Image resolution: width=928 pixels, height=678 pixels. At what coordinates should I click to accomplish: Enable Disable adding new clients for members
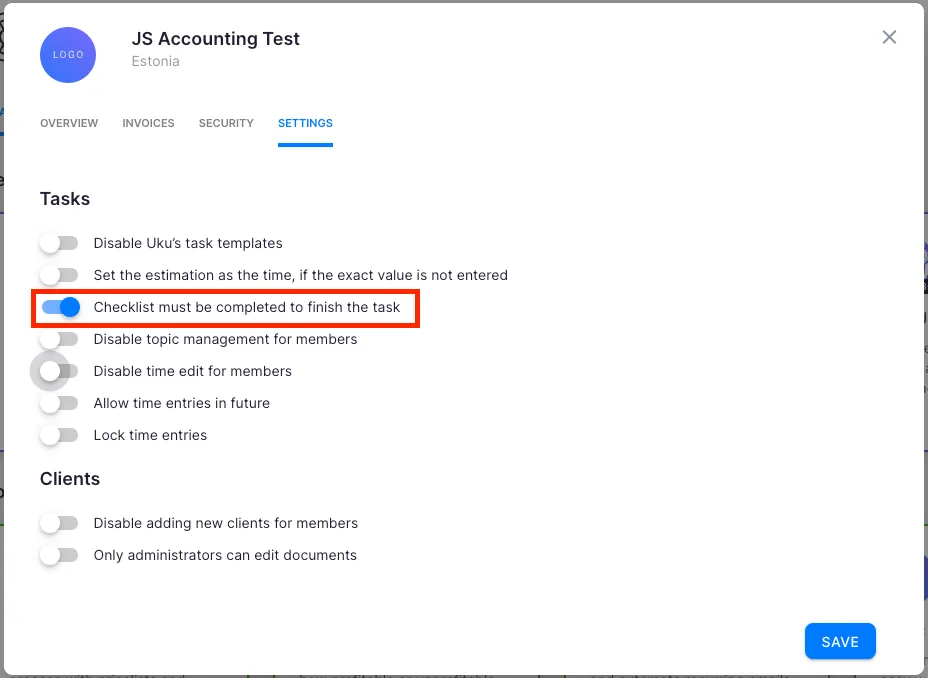tap(60, 523)
